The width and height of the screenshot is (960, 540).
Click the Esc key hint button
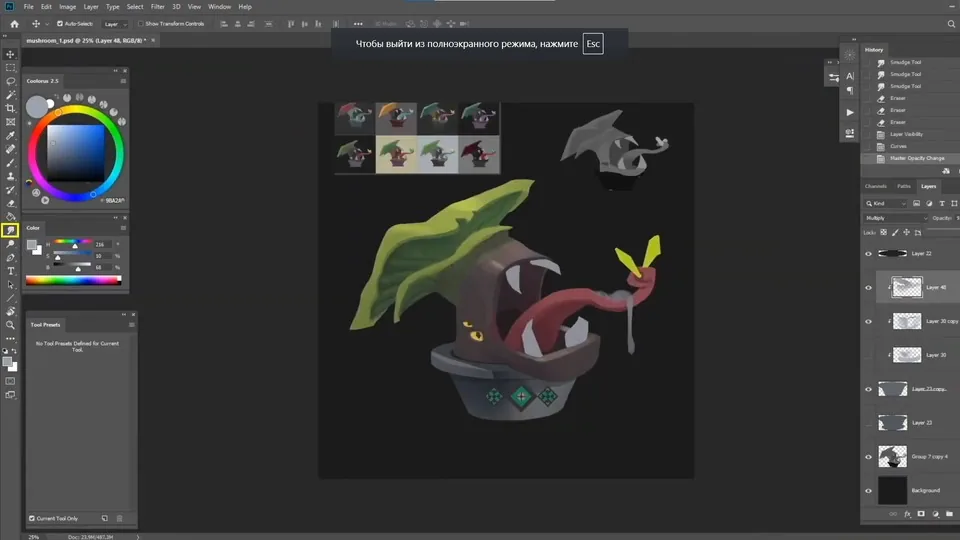pos(593,43)
